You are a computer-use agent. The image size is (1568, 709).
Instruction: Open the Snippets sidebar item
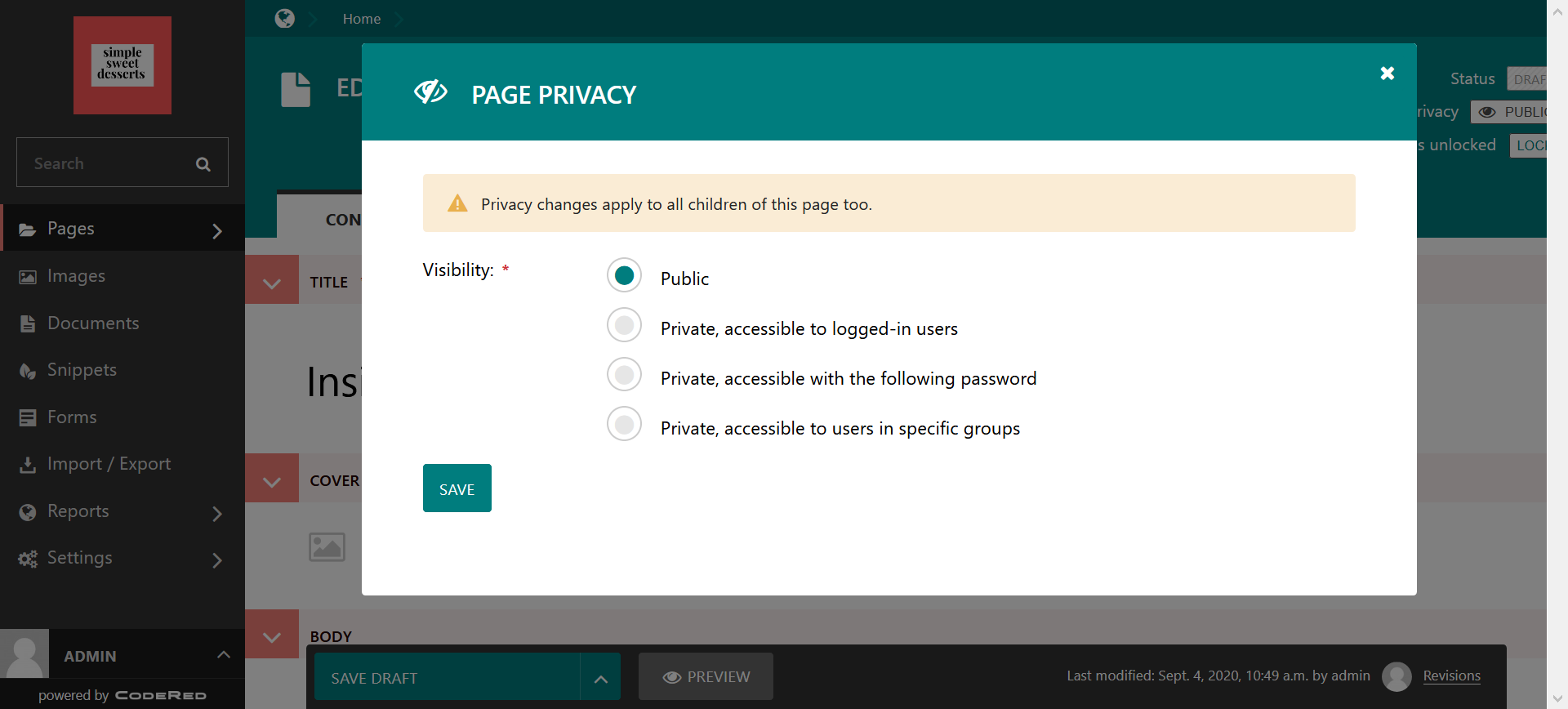(82, 370)
